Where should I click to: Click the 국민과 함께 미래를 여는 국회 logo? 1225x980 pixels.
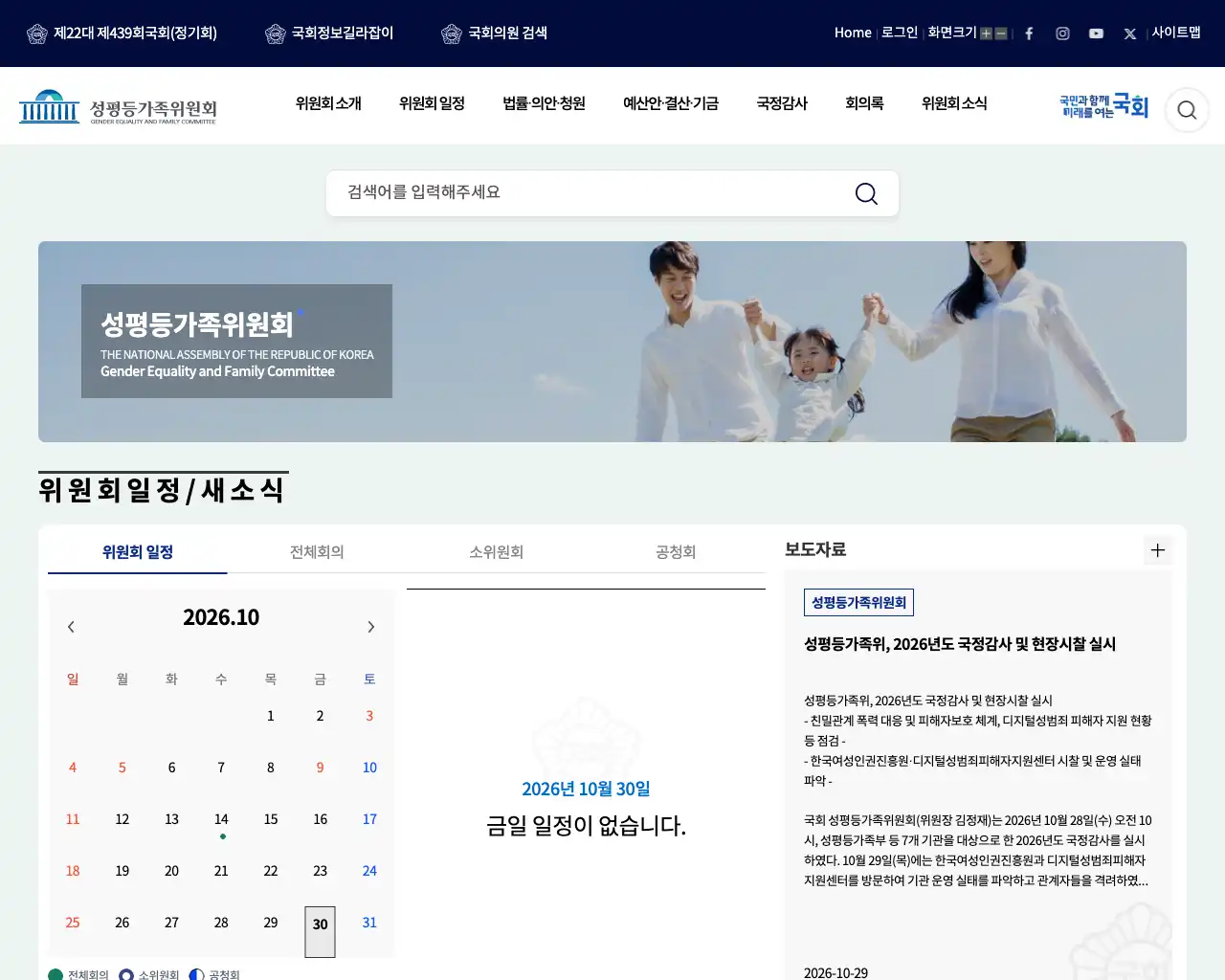tap(1103, 106)
